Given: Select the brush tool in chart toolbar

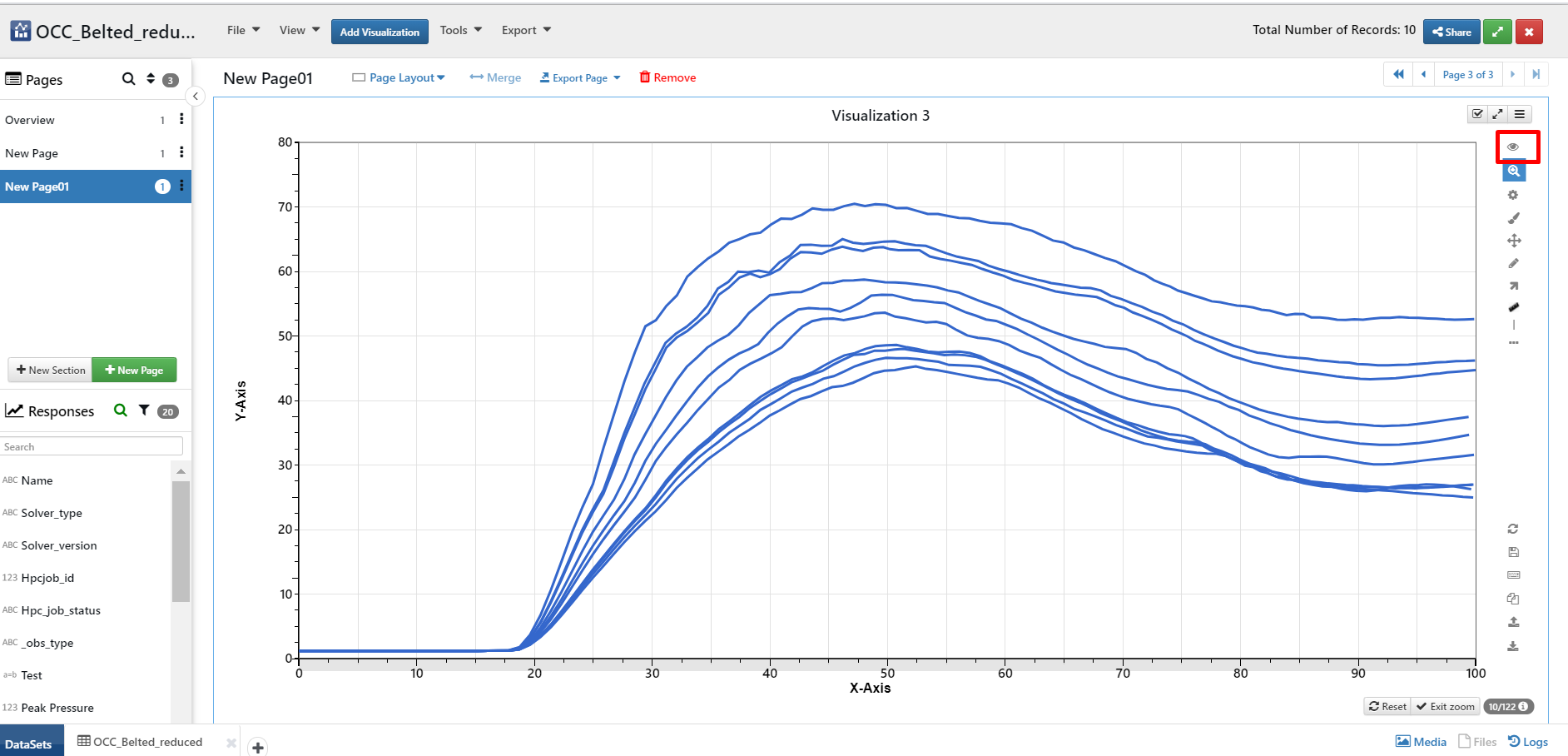Looking at the screenshot, I should pyautogui.click(x=1513, y=218).
